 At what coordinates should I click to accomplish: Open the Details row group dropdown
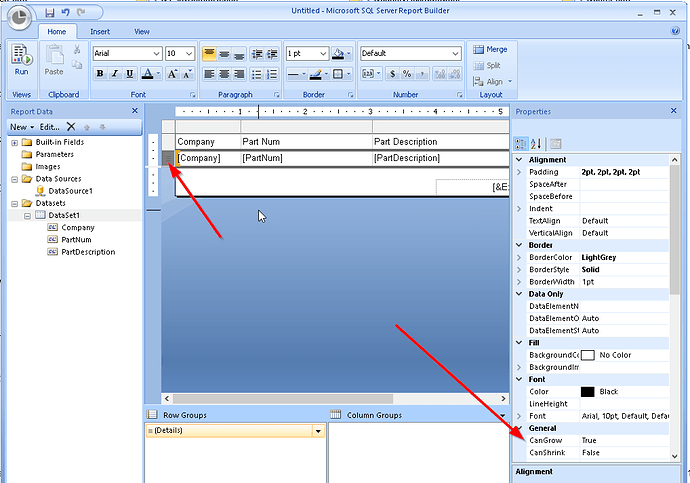coord(318,431)
